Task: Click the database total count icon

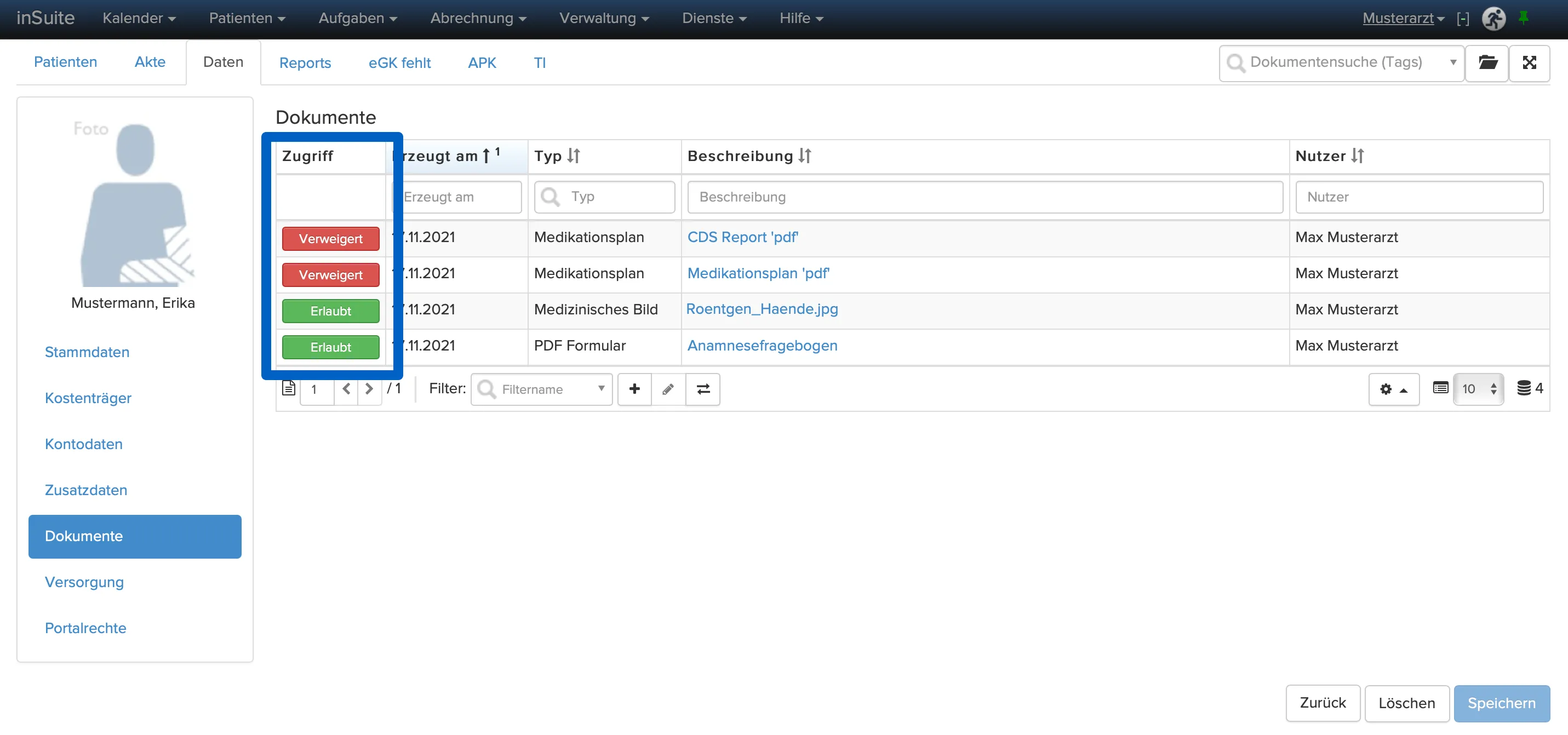Action: pyautogui.click(x=1524, y=388)
